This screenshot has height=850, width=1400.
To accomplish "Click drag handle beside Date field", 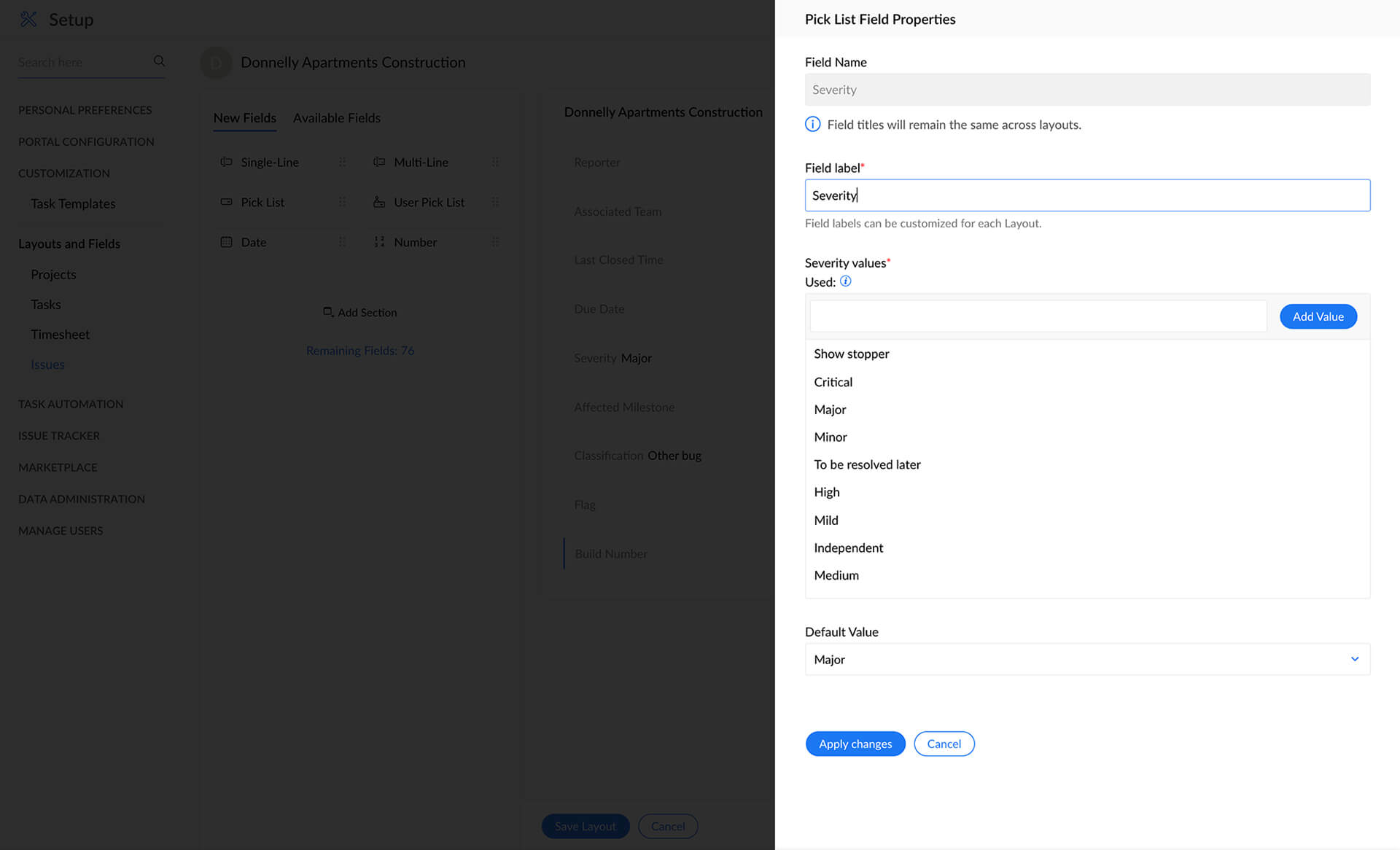I will (x=342, y=242).
